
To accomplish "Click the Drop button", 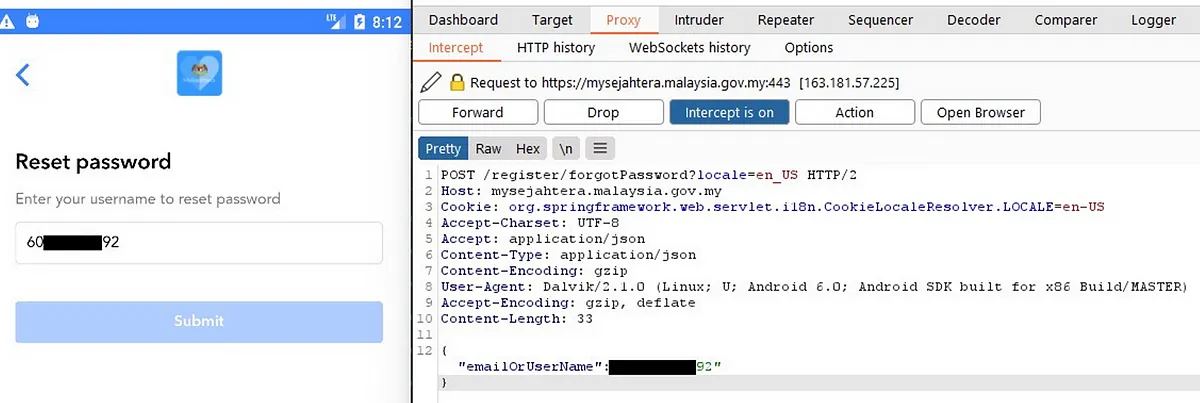I will (x=603, y=112).
